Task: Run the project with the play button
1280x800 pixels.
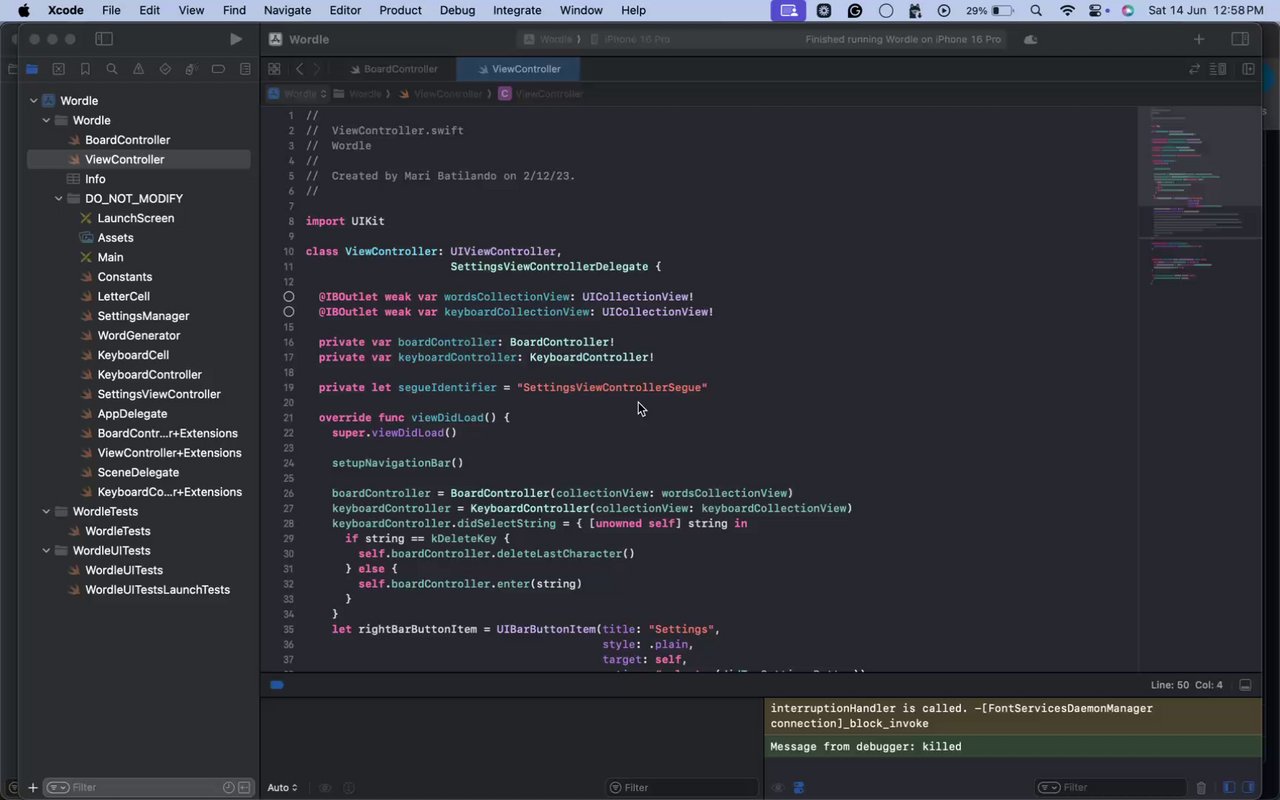Action: coord(235,39)
